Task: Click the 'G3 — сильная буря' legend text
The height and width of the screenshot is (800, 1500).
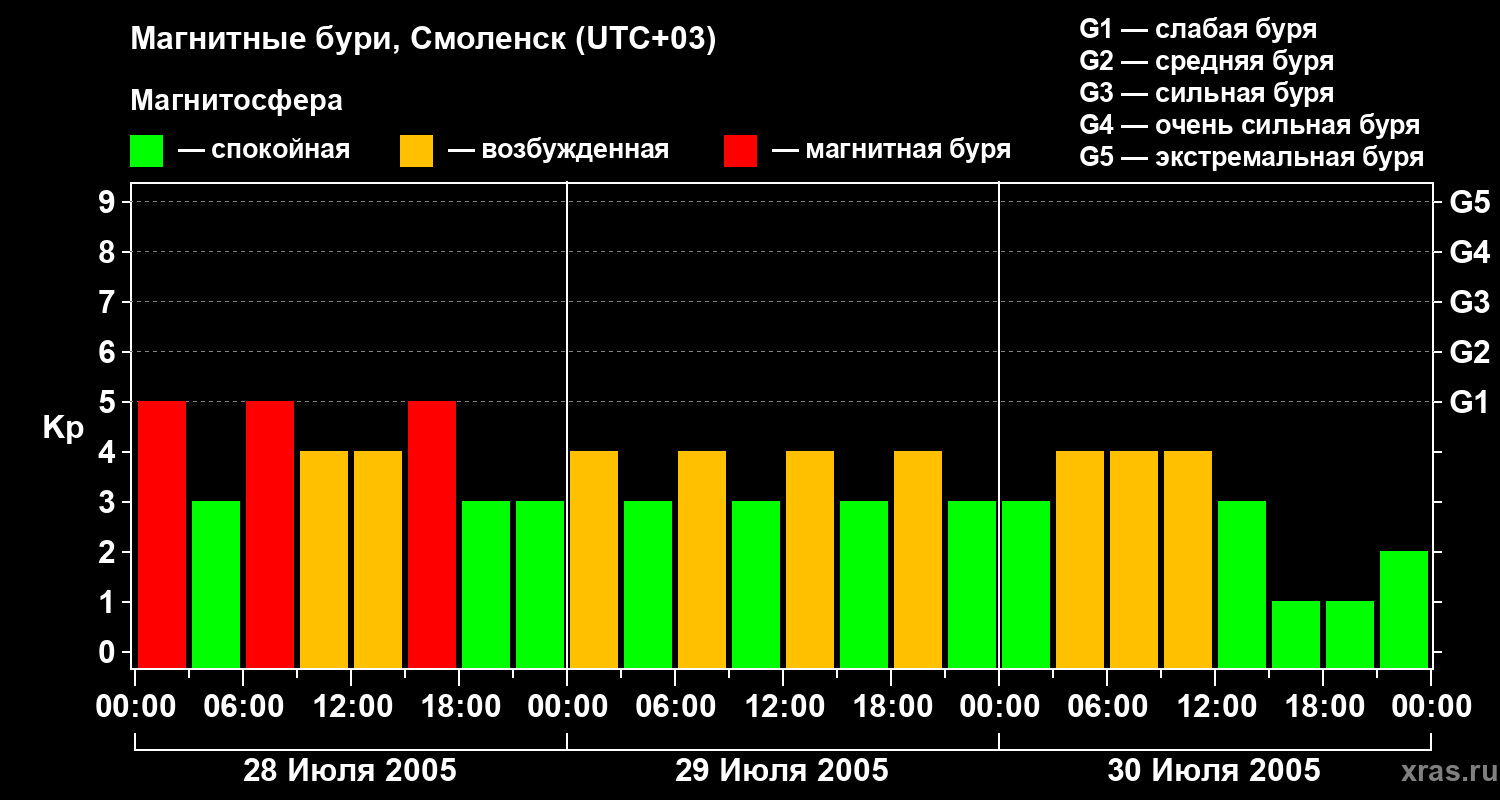Action: tap(1207, 93)
